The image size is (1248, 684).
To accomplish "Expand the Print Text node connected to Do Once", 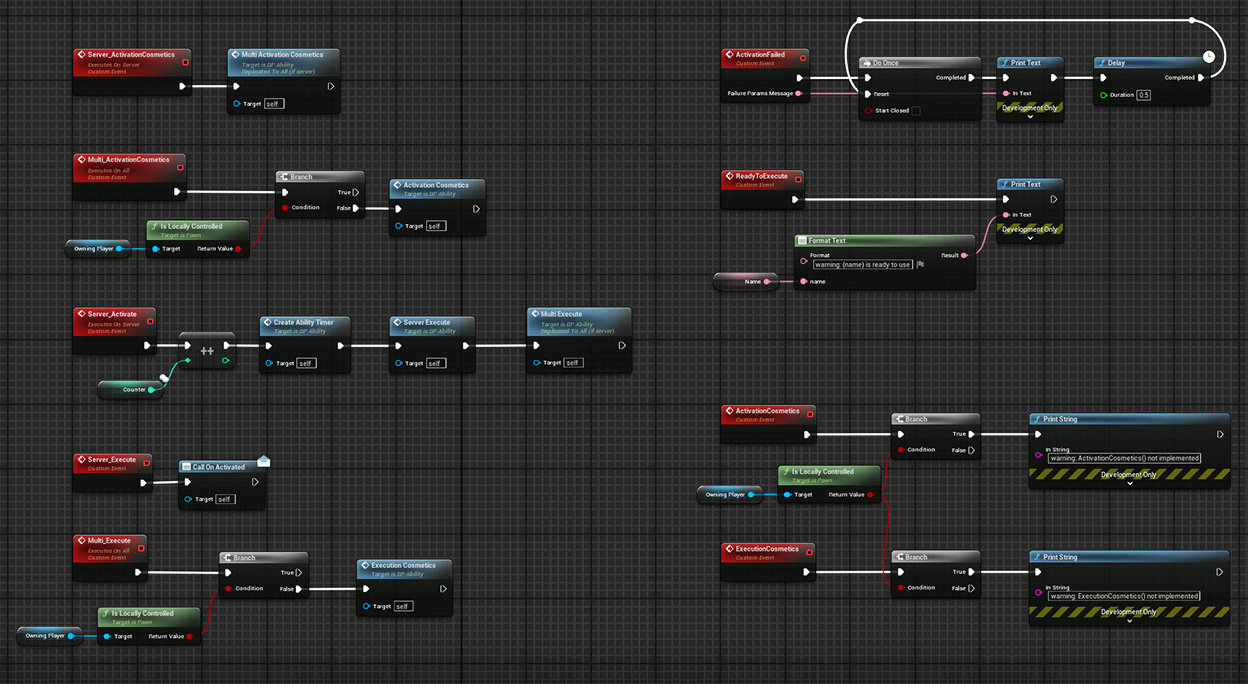I will tap(1029, 117).
